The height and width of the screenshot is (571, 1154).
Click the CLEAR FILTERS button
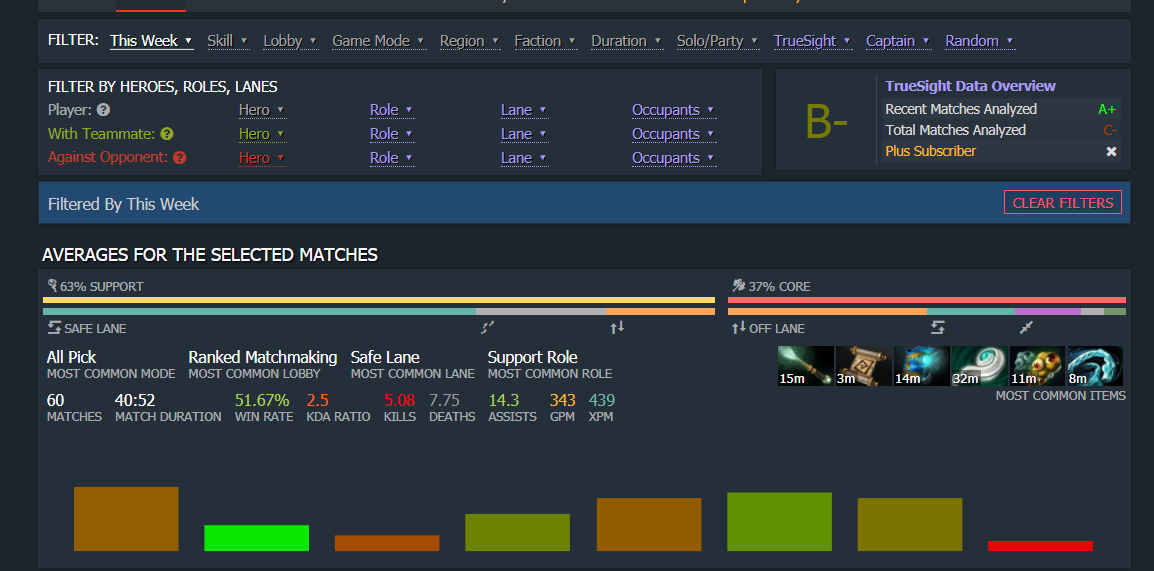pos(1063,202)
